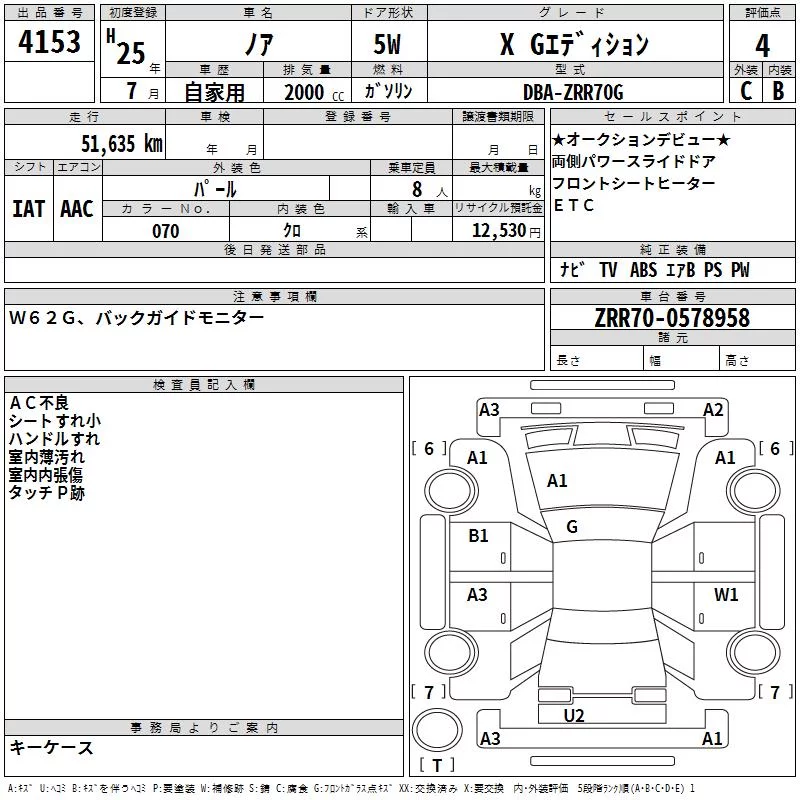
Task: Select the A2 scratch marker at front corner
Action: click(x=713, y=410)
